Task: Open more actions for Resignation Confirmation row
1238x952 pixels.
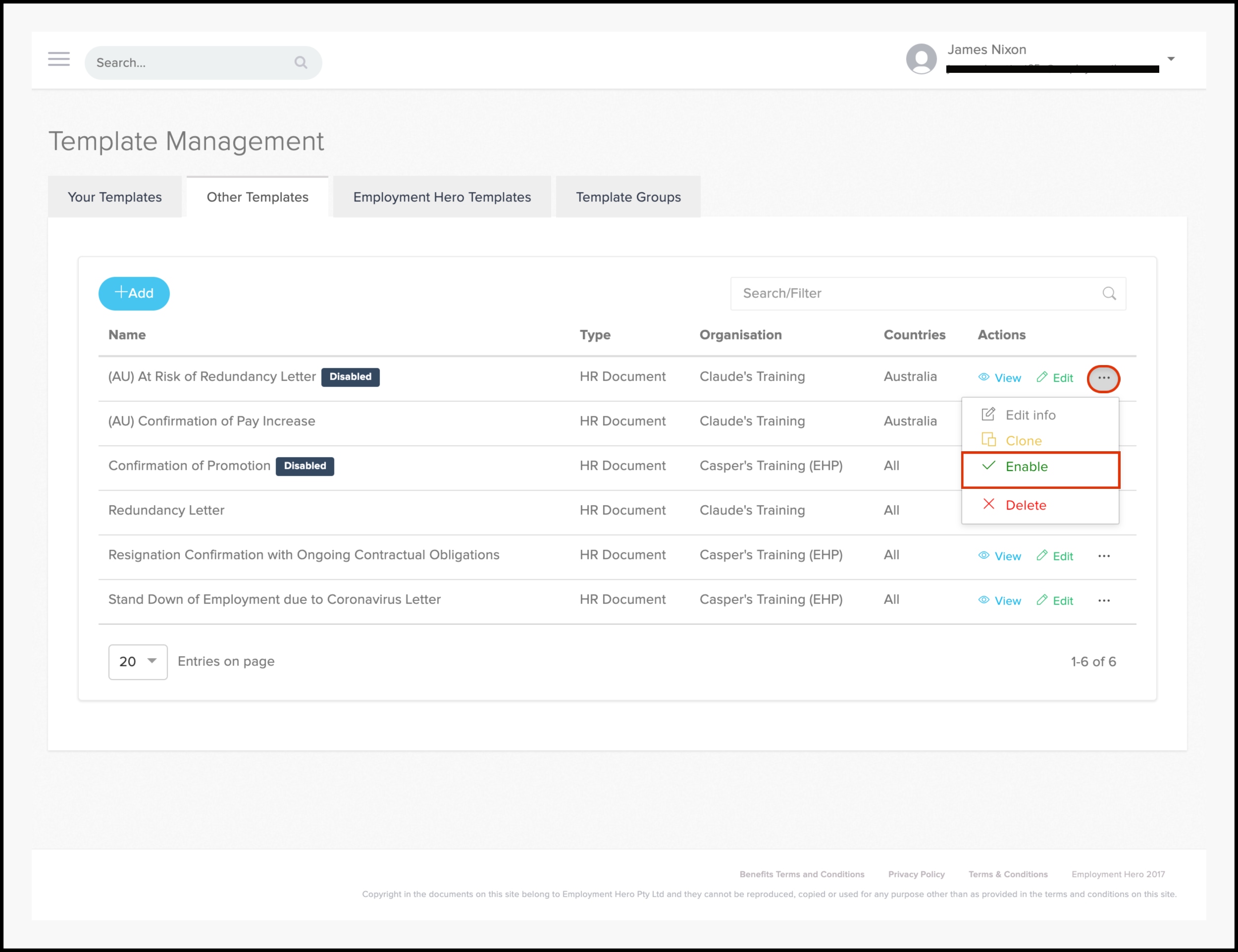Action: 1104,556
